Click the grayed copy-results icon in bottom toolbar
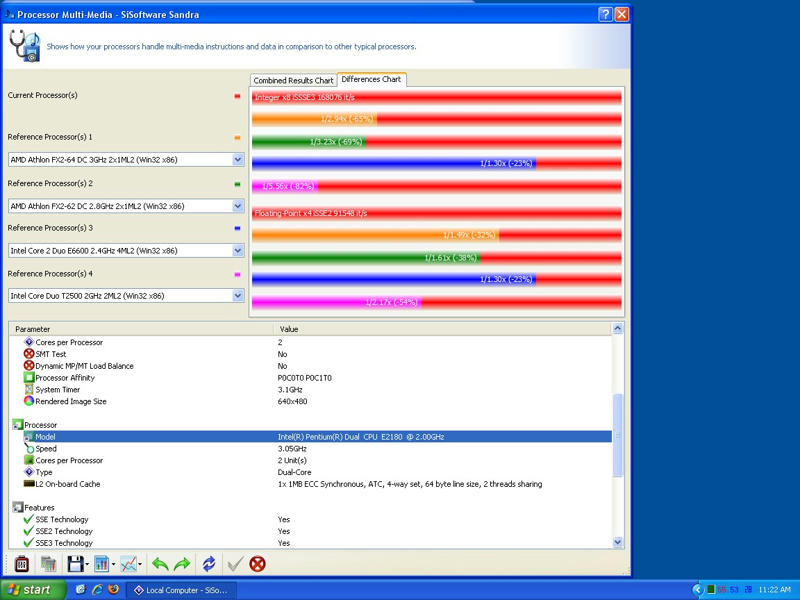The height and width of the screenshot is (600, 800). (x=48, y=564)
